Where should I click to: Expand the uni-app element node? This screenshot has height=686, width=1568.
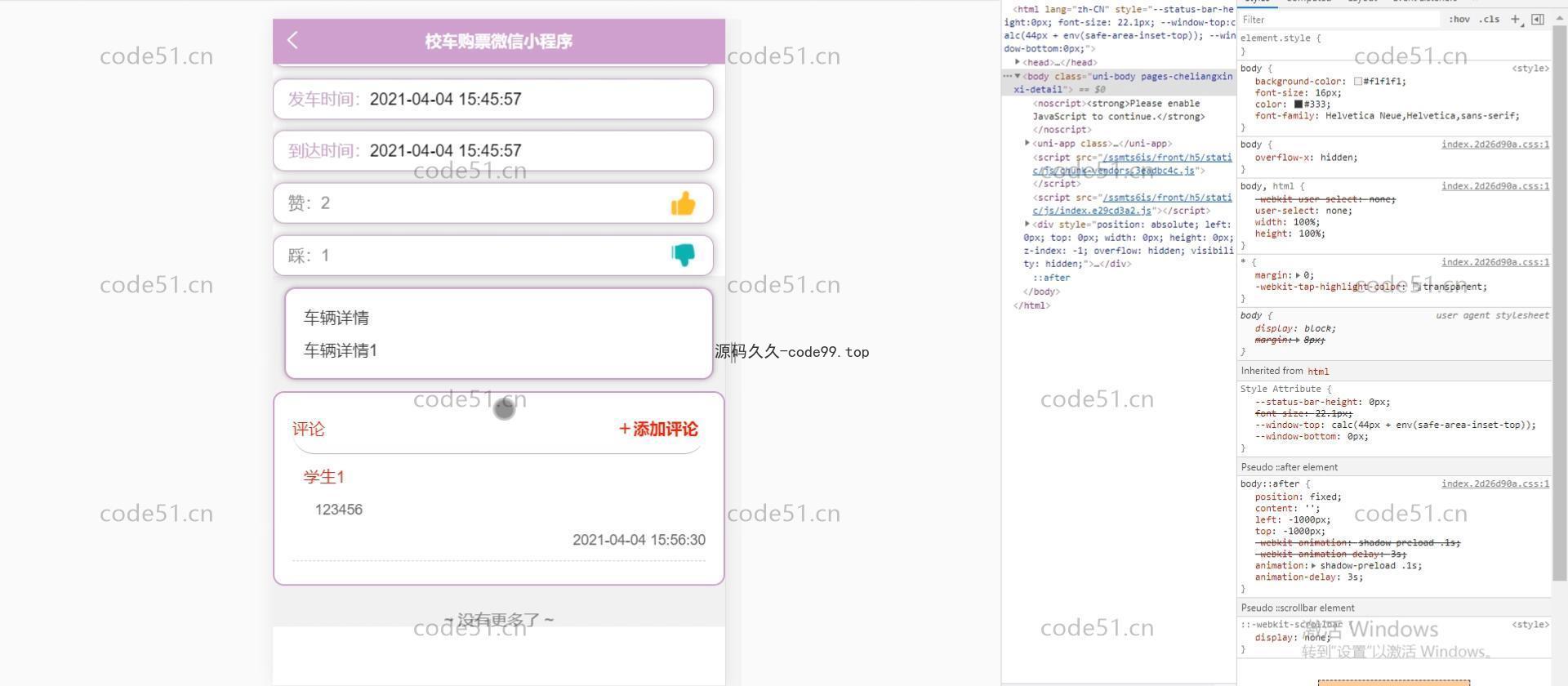(1027, 143)
